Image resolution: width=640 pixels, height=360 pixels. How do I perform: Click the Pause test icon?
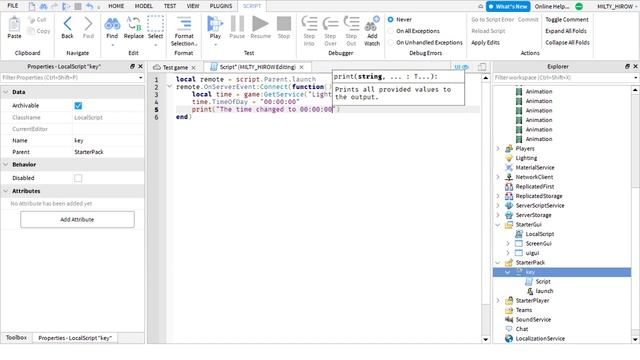237,24
